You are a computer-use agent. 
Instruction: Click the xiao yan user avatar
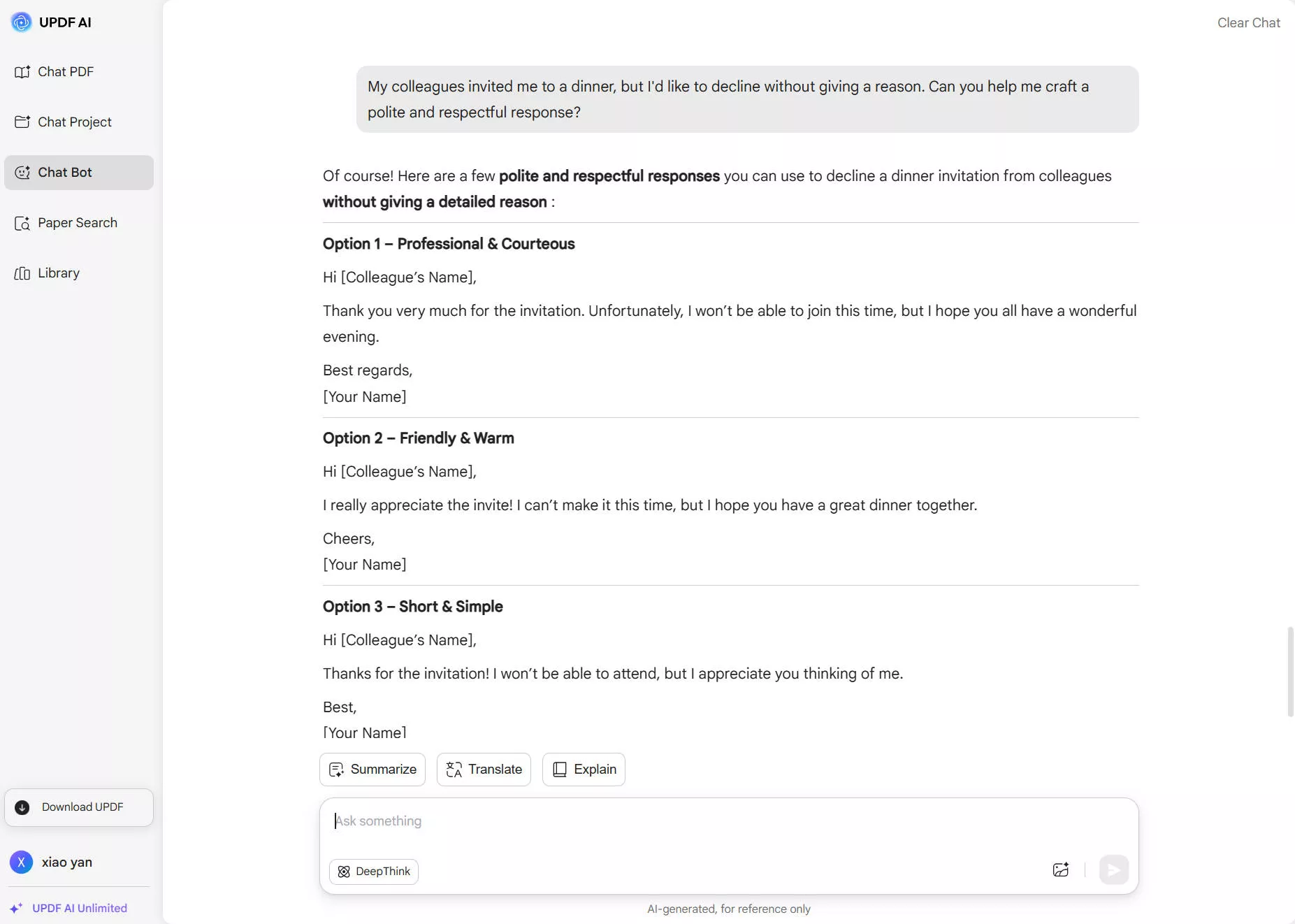(22, 862)
